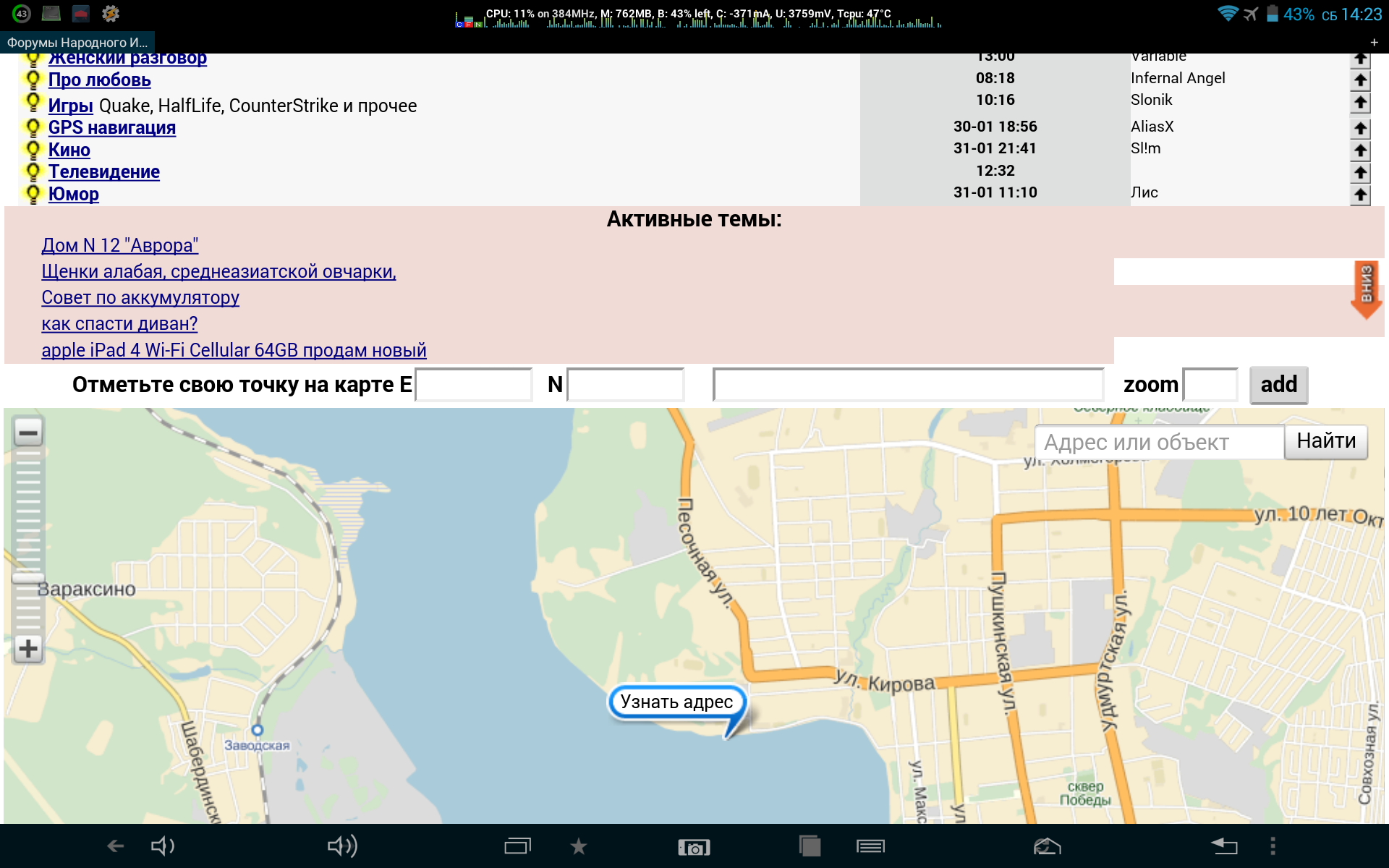Viewport: 1389px width, 868px height.
Task: Click the Узнать адрес map balloon
Action: pyautogui.click(x=676, y=702)
